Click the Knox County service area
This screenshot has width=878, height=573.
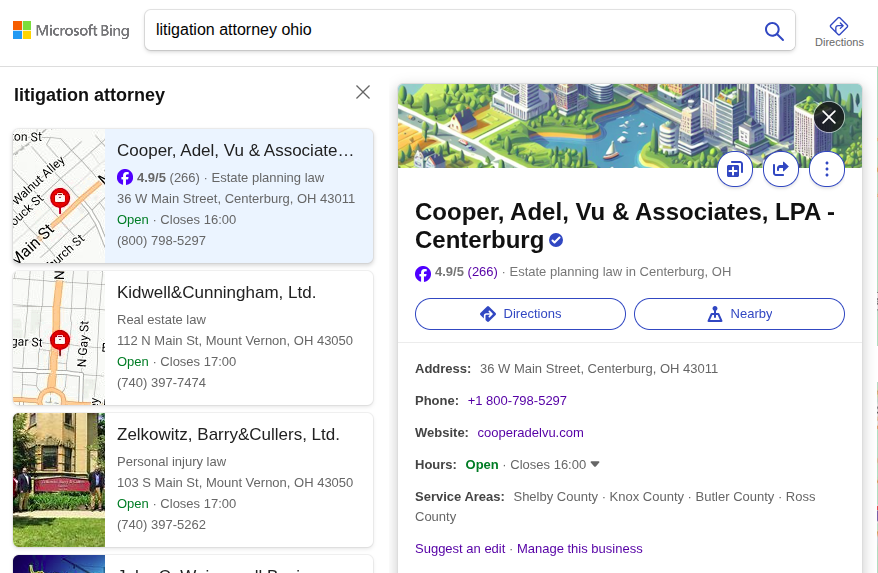[646, 497]
